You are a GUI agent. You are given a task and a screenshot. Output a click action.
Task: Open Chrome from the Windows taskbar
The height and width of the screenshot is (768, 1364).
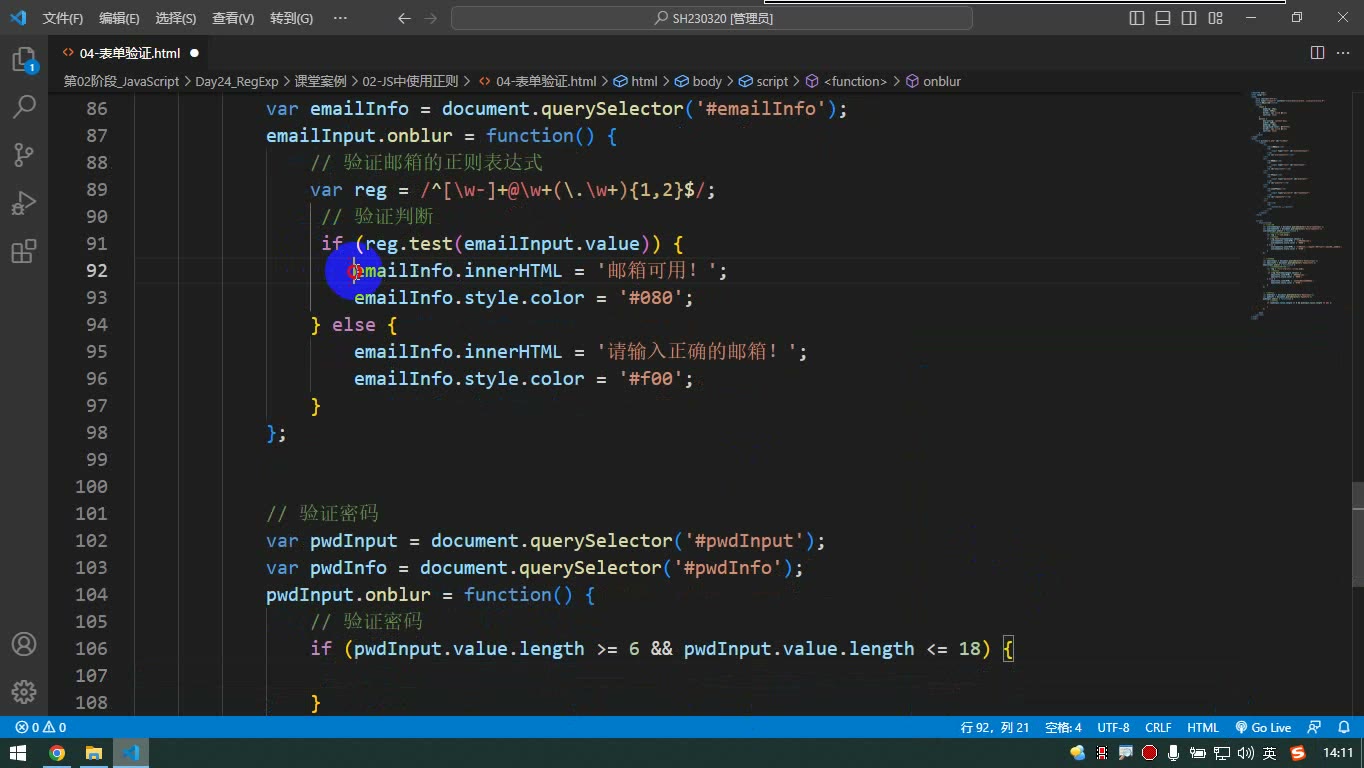pos(57,753)
